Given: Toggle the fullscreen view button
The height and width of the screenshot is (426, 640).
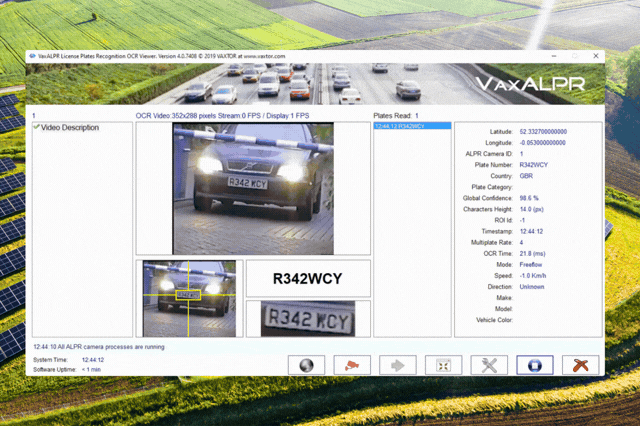Looking at the screenshot, I should [x=443, y=365].
